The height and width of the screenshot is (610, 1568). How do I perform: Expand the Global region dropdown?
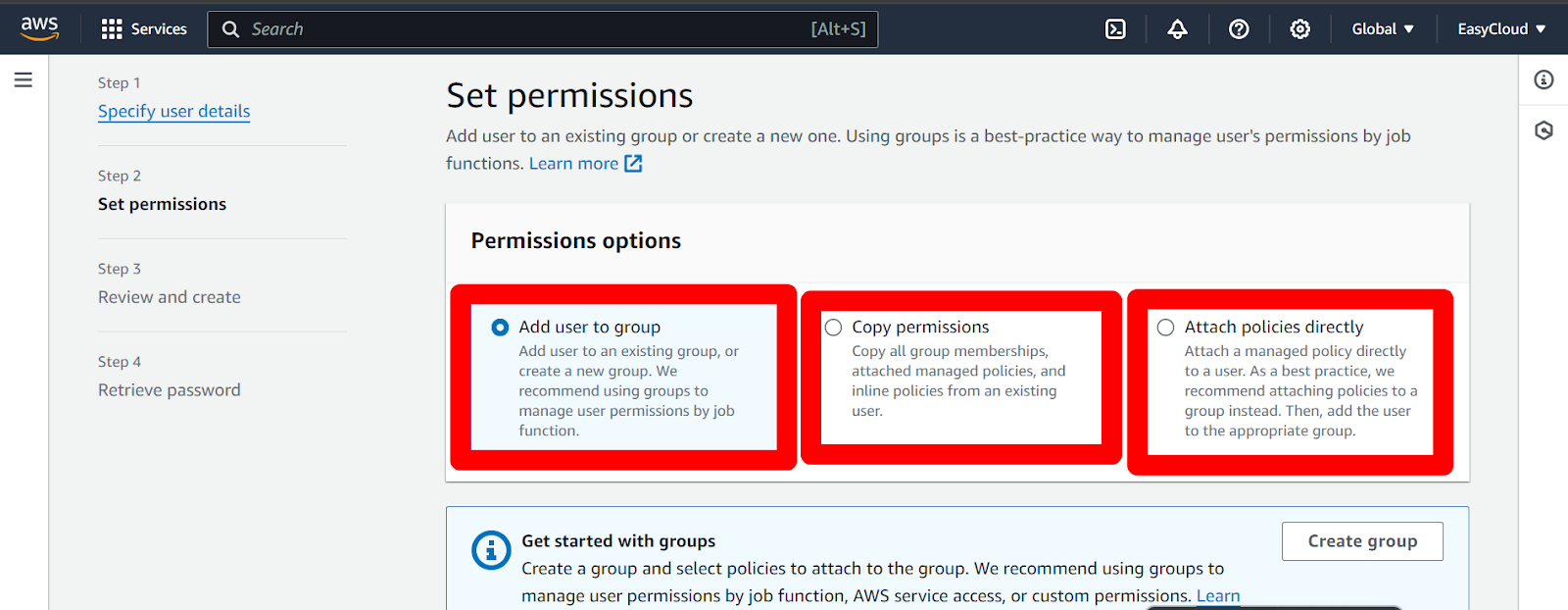1383,29
